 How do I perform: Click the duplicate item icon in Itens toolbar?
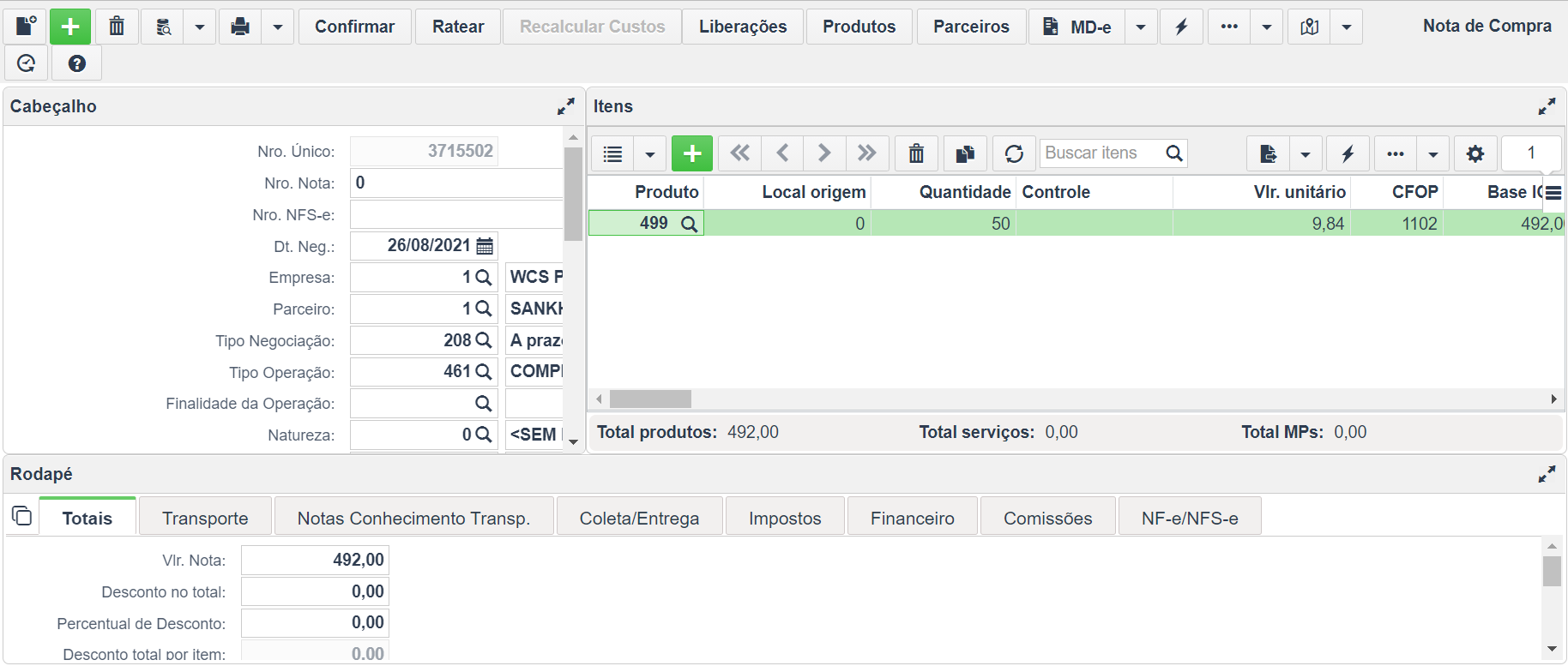965,153
